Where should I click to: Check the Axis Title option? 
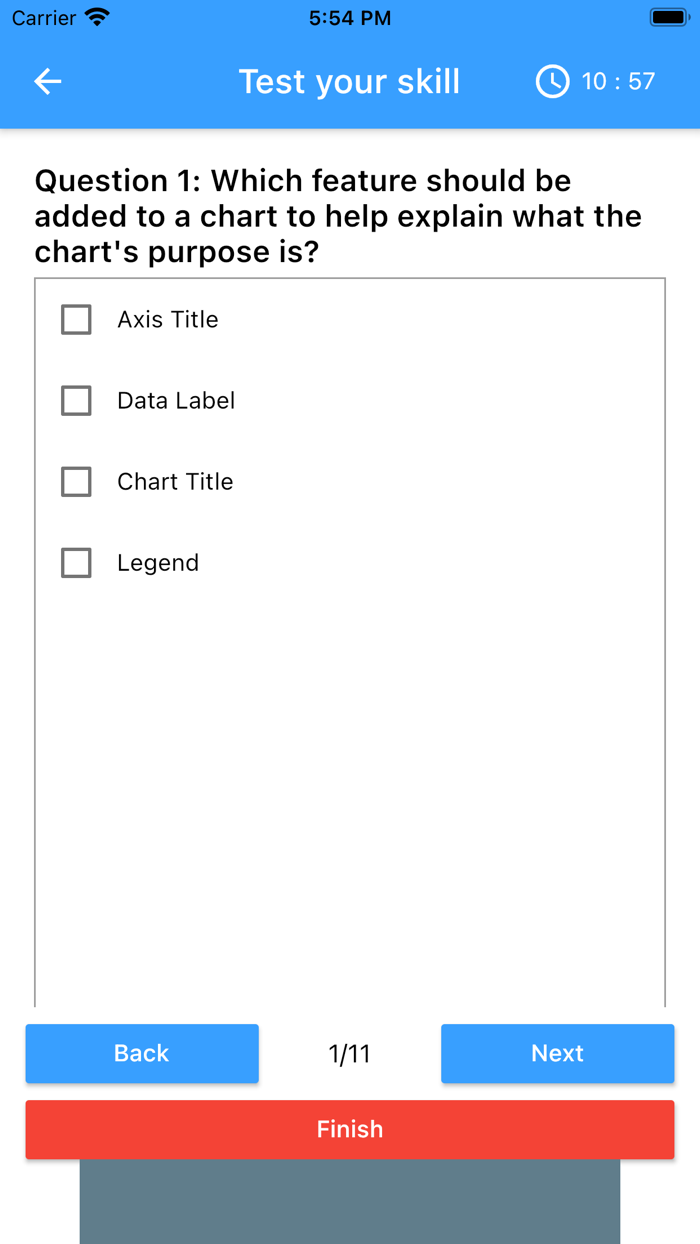click(x=76, y=319)
